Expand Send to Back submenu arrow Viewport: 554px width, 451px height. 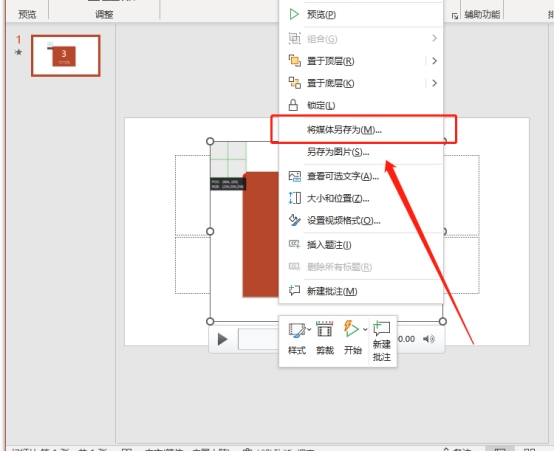click(435, 83)
